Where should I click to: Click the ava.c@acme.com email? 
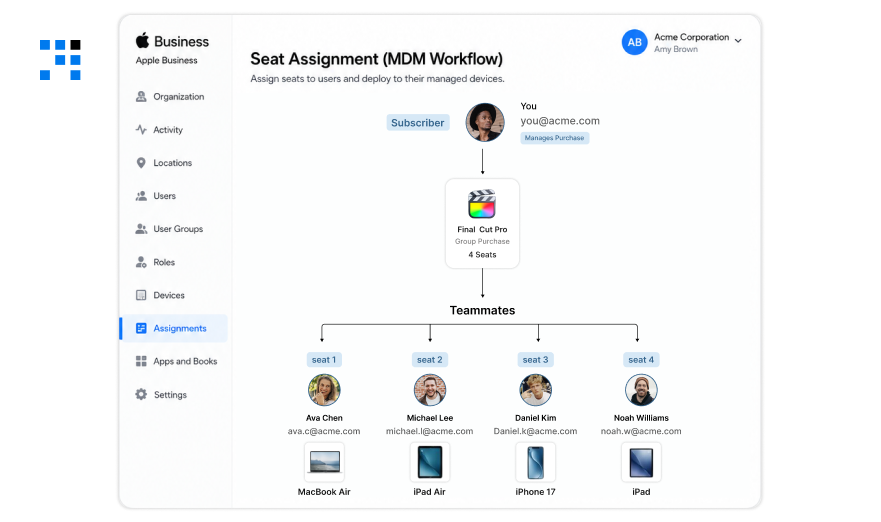(324, 431)
